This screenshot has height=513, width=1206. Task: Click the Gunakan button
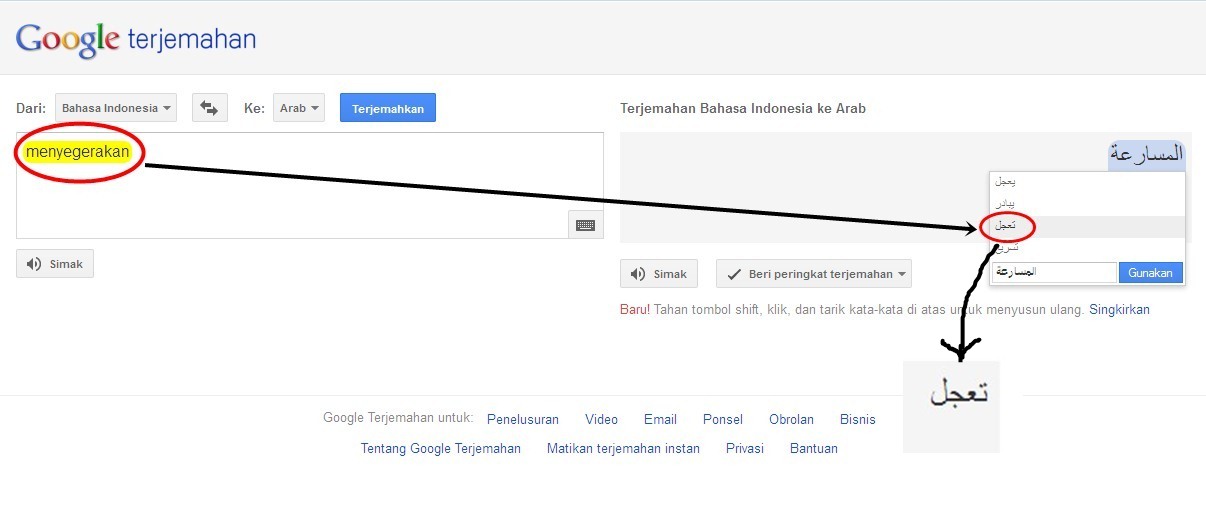[x=1150, y=272]
